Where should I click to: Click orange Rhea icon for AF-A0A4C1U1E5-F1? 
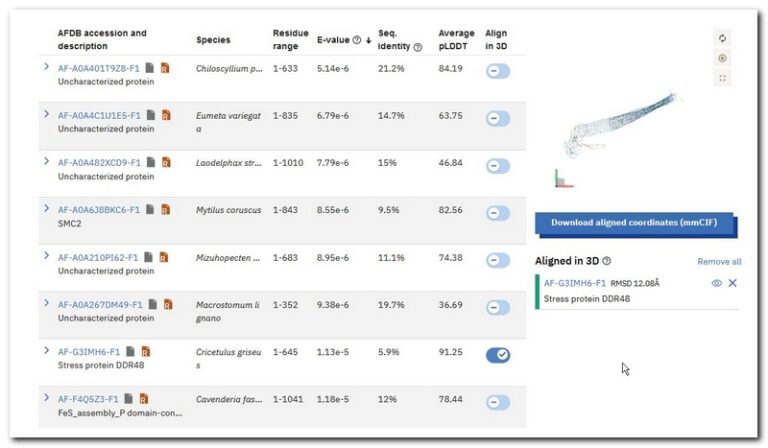click(166, 115)
